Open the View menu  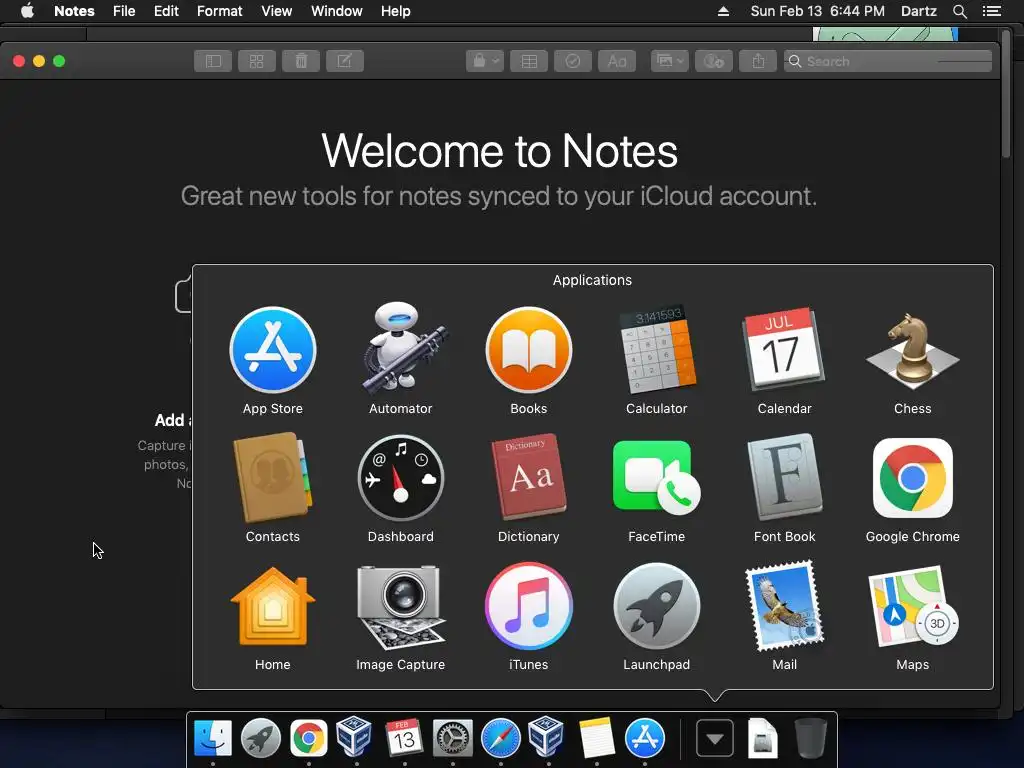pyautogui.click(x=277, y=11)
